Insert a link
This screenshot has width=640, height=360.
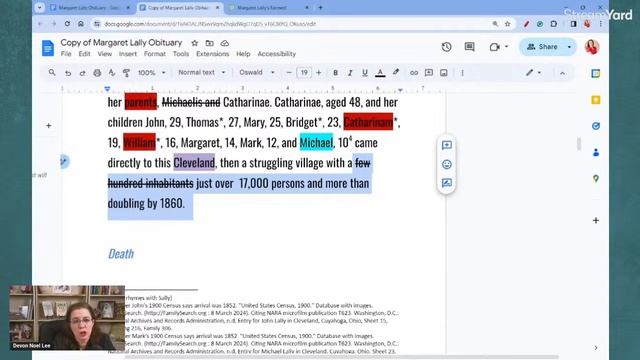[x=414, y=73]
